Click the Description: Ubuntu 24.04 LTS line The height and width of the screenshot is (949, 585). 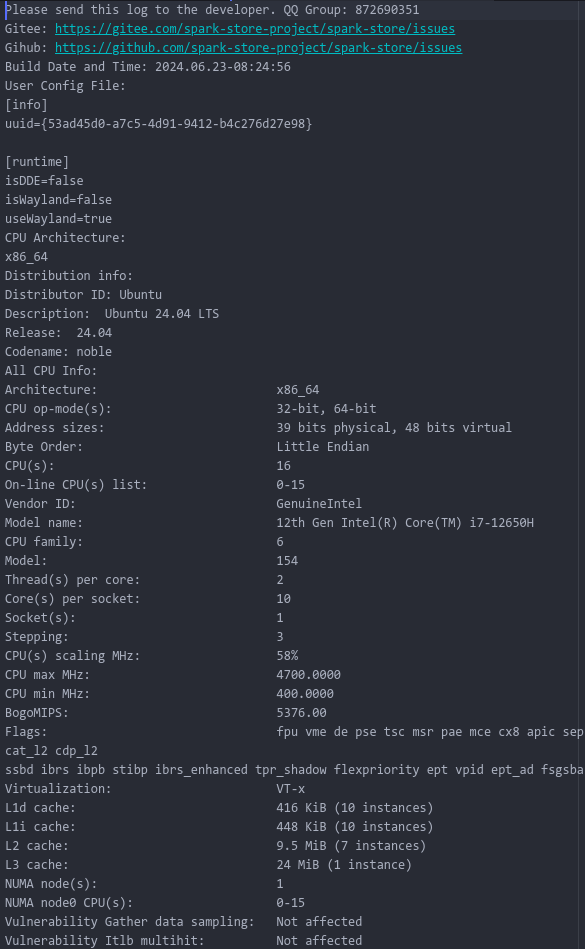(x=112, y=314)
